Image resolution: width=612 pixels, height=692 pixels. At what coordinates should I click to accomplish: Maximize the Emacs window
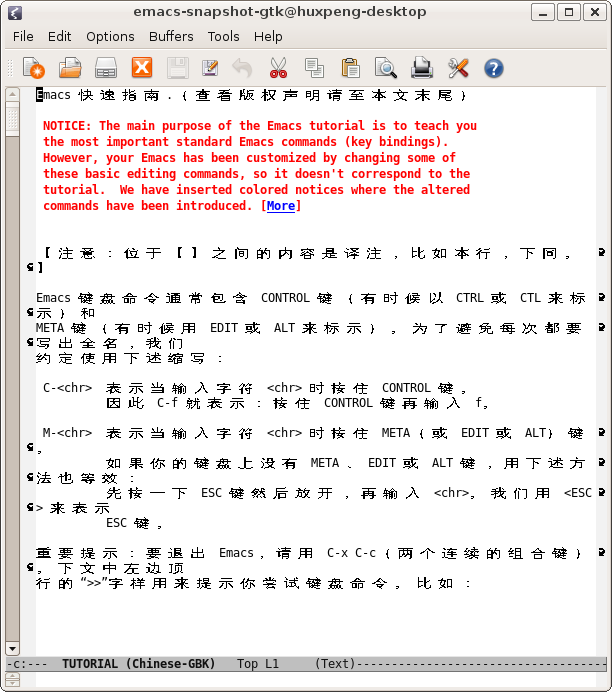(569, 12)
